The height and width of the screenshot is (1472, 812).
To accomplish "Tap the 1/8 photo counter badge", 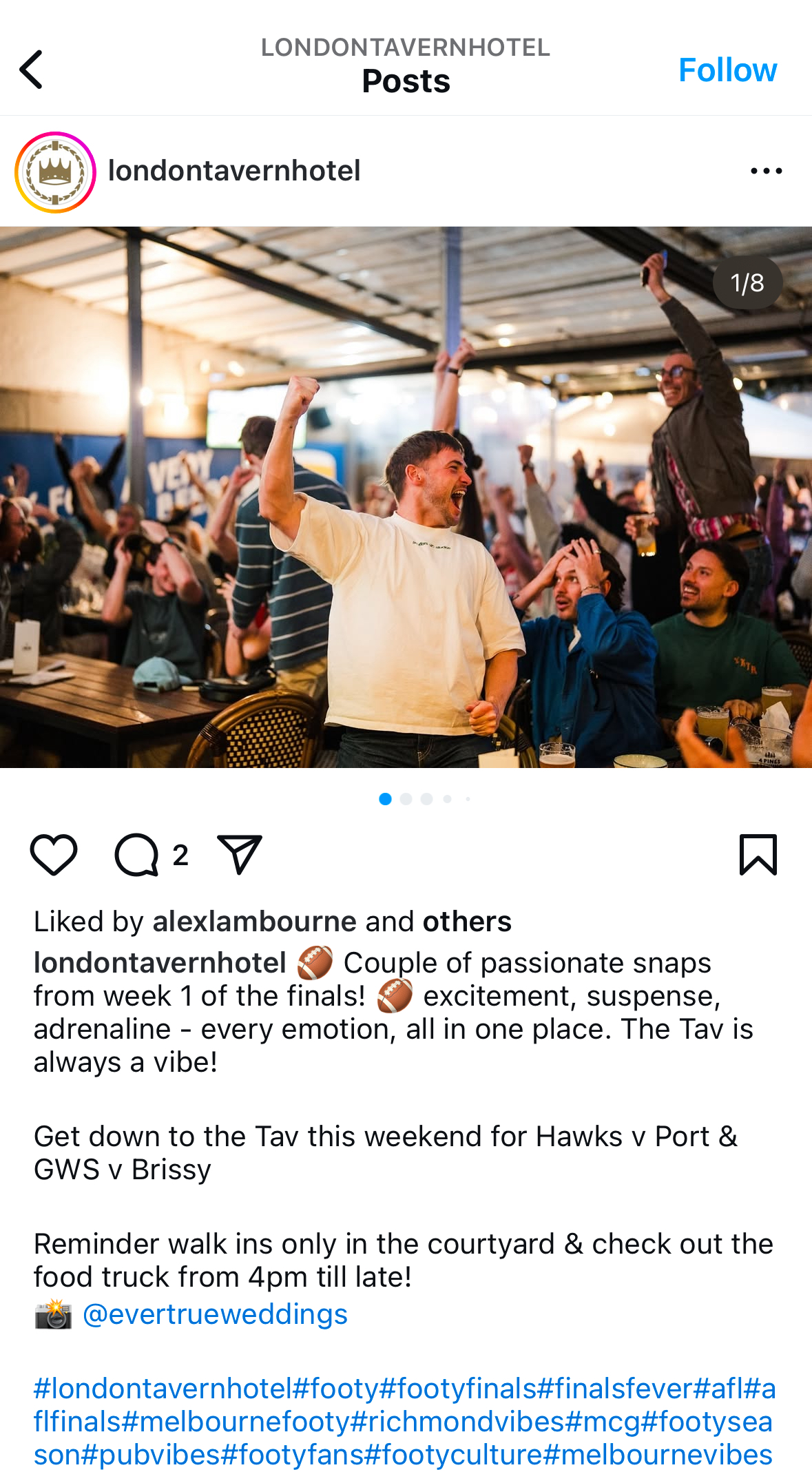I will pos(747,283).
